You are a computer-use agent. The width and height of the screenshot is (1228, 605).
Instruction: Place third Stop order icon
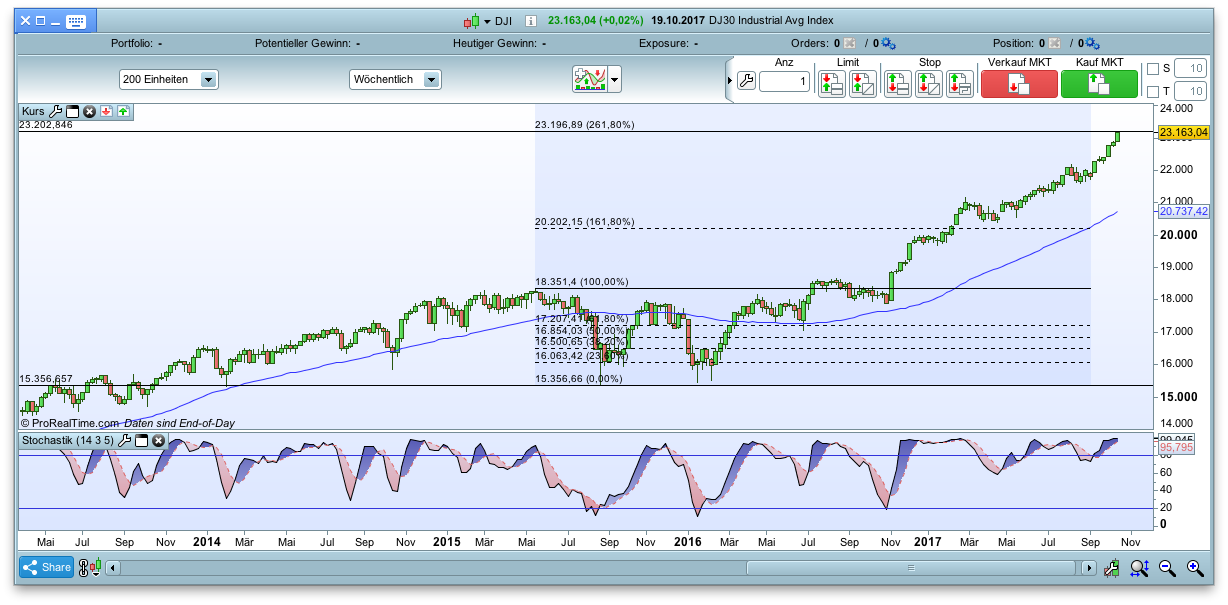point(959,83)
